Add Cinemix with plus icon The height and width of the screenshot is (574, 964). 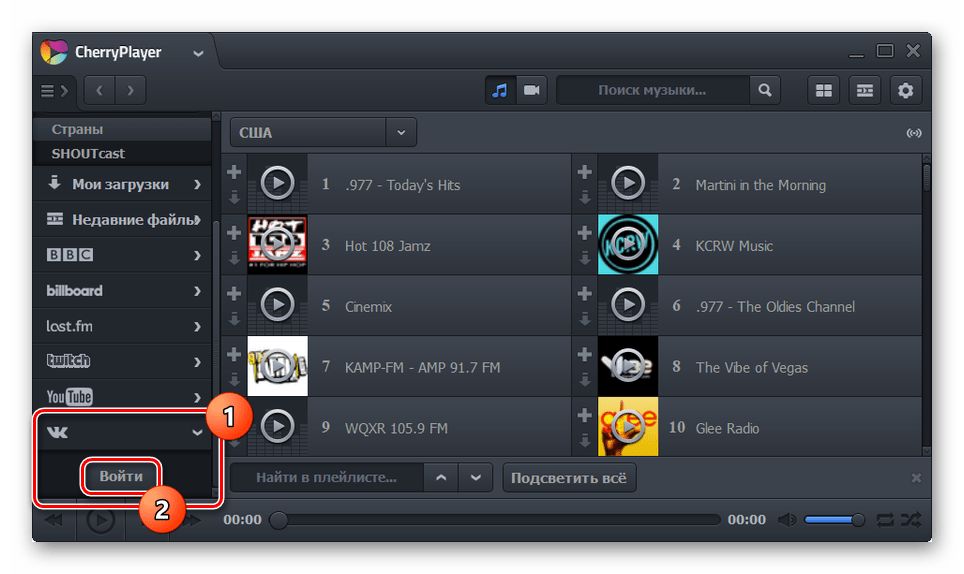(x=234, y=294)
